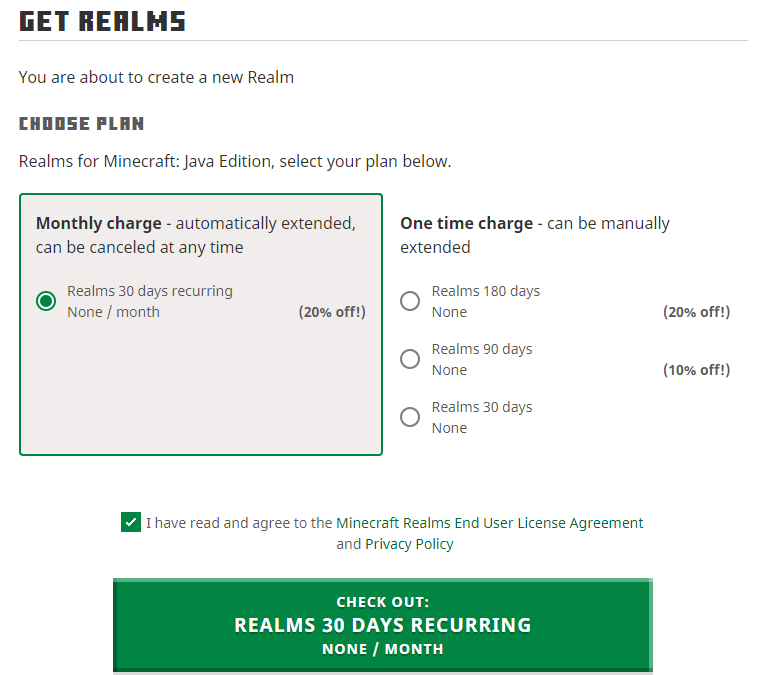
Task: Click the "One time charge" heading
Action: (x=466, y=223)
